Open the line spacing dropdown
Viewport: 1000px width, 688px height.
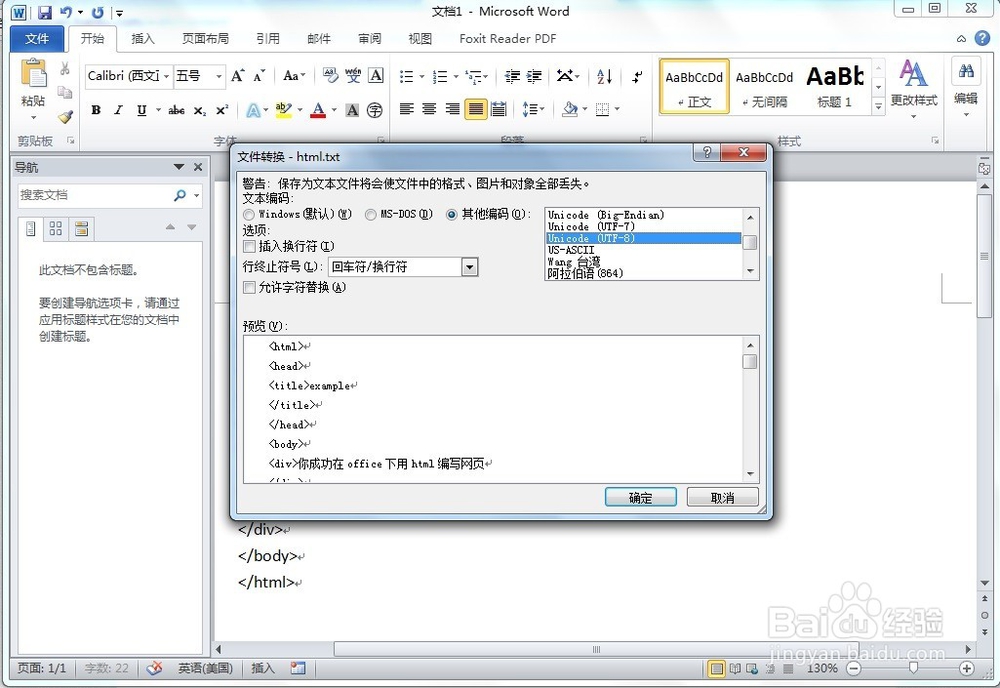pos(533,110)
